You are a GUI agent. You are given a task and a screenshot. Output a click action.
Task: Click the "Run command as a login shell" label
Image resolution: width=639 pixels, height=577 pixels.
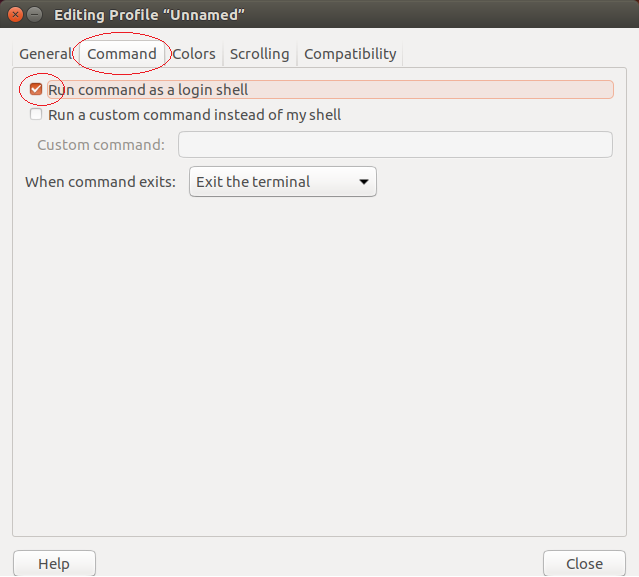(148, 90)
